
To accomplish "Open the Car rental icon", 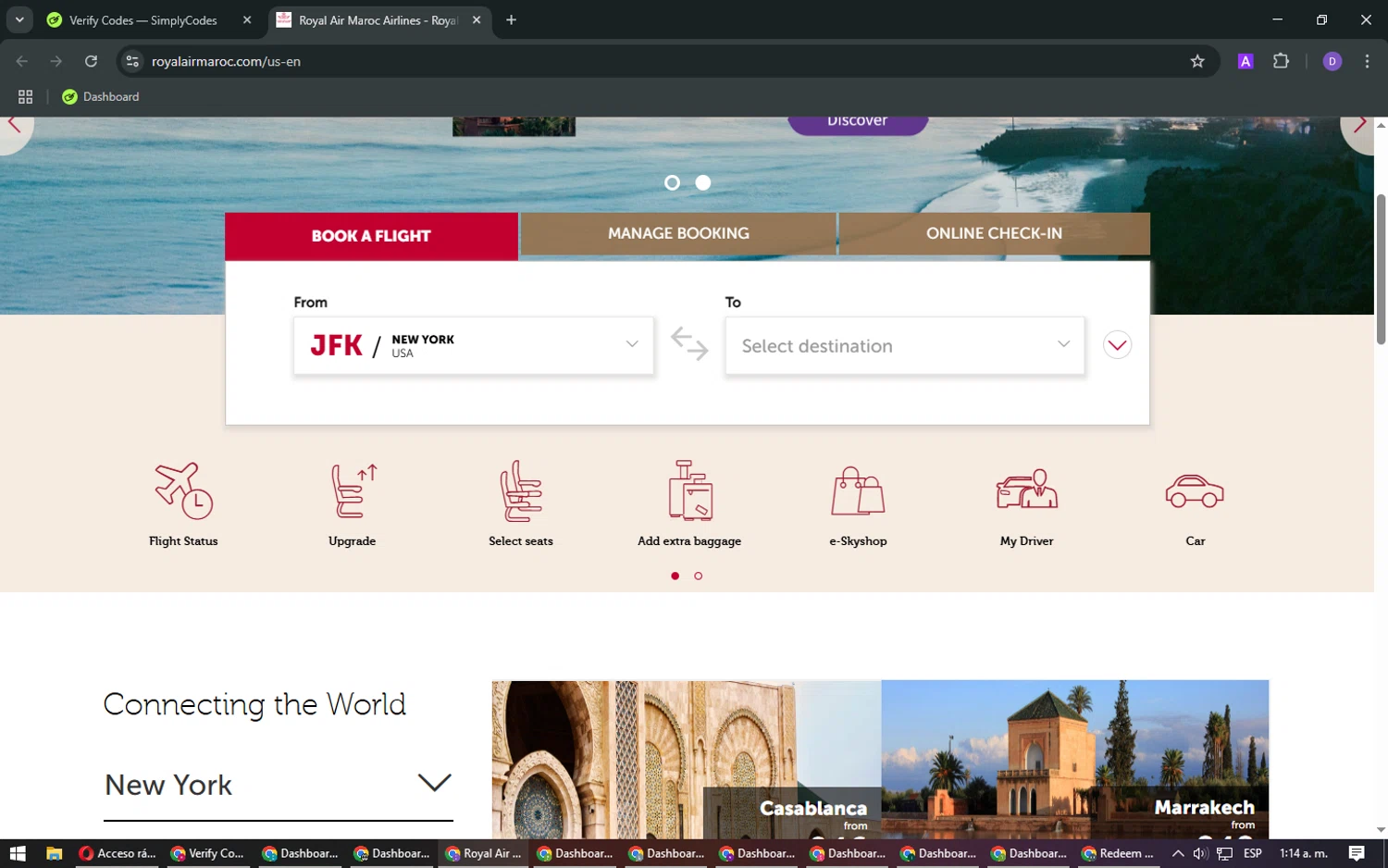I will pyautogui.click(x=1195, y=491).
